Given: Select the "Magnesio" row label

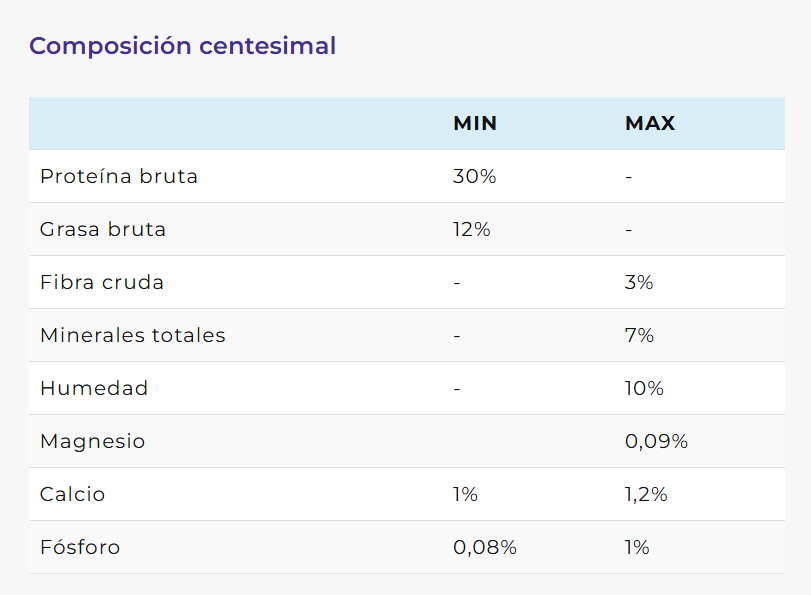Looking at the screenshot, I should 93,442.
